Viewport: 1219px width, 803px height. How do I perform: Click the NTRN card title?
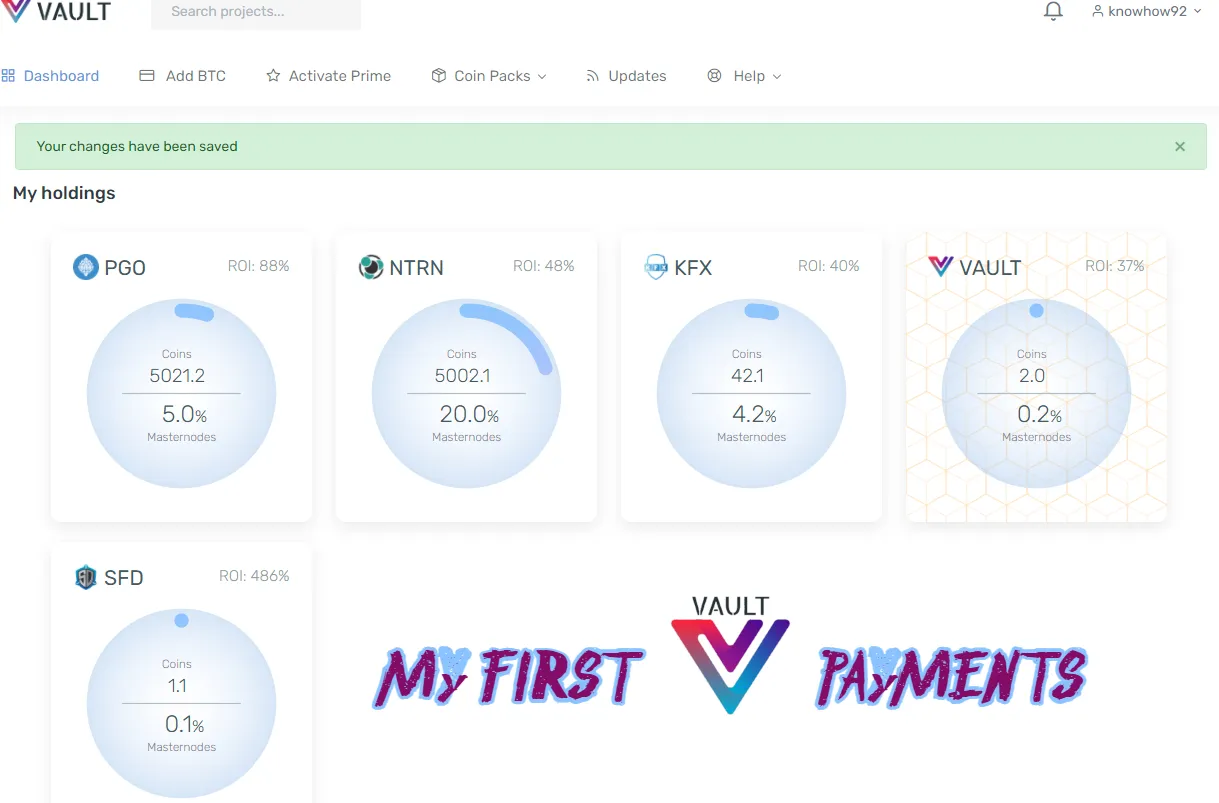[417, 268]
